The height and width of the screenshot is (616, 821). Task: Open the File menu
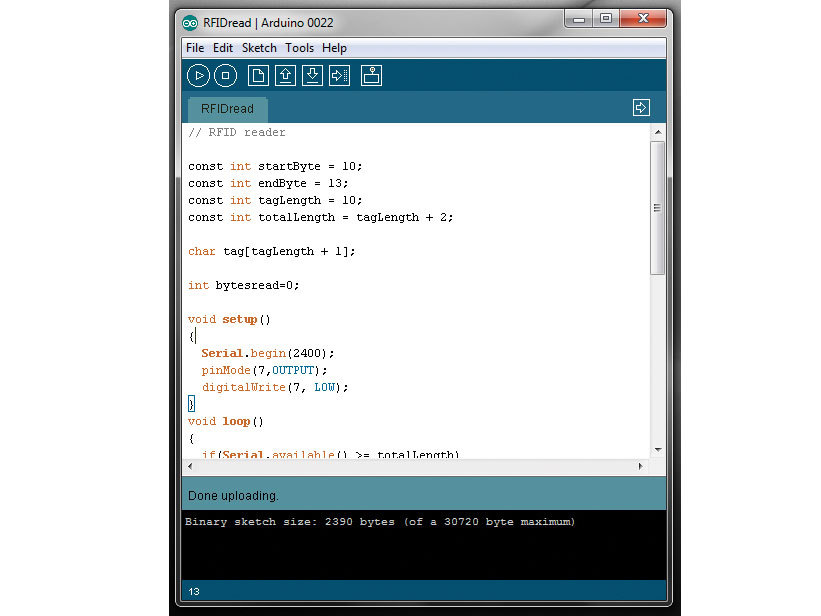pyautogui.click(x=195, y=48)
